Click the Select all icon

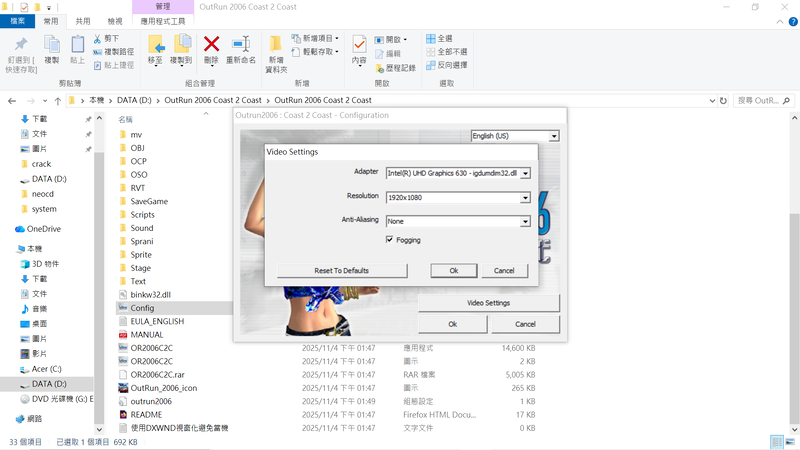click(431, 39)
